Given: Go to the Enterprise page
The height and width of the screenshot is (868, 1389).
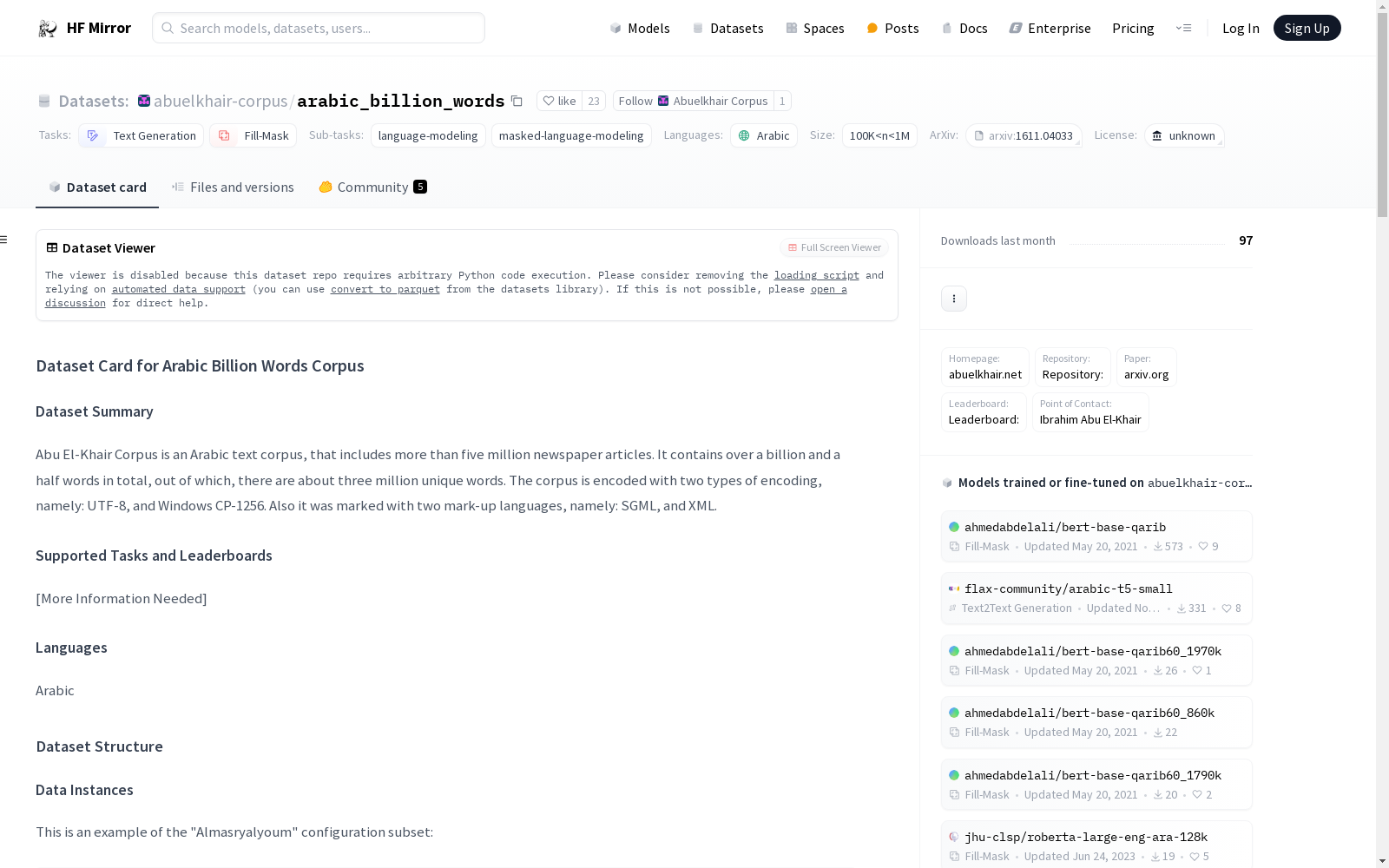Looking at the screenshot, I should click(1050, 28).
